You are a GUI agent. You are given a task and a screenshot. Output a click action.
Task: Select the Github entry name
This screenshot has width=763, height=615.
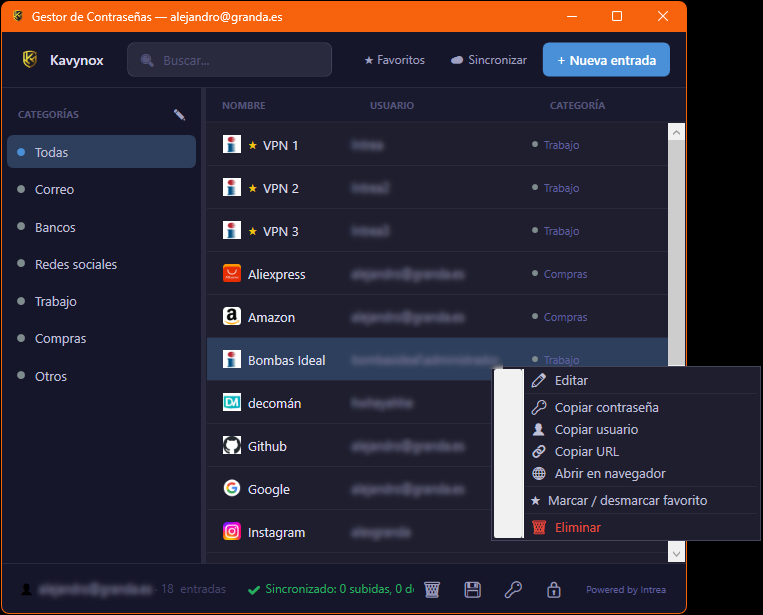tap(267, 446)
